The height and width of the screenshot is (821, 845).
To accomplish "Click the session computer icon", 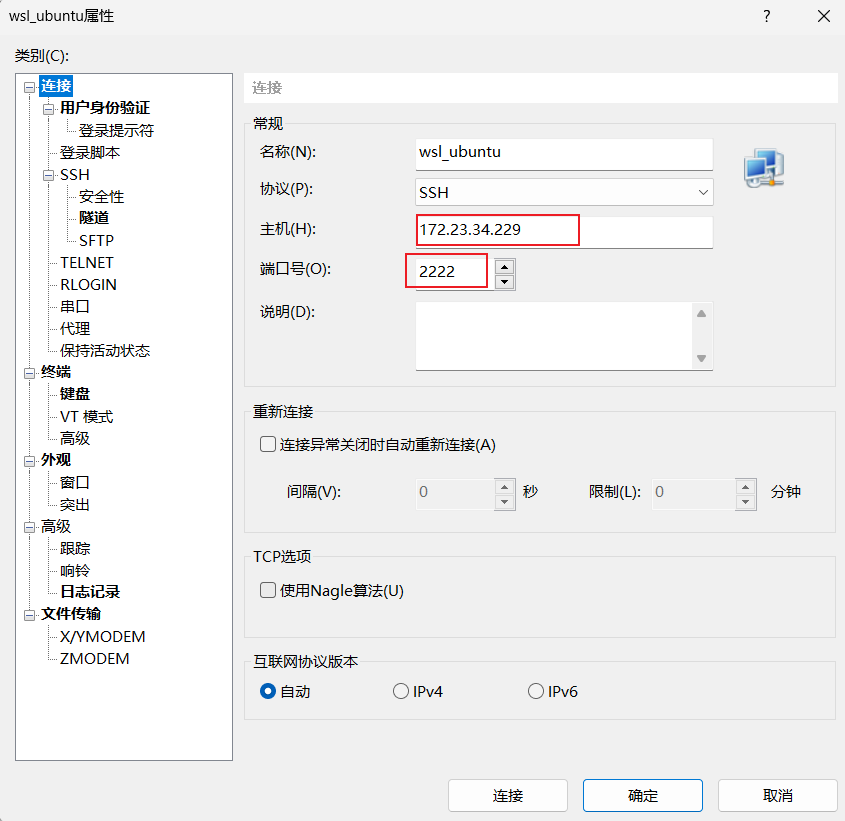I will coord(764,168).
